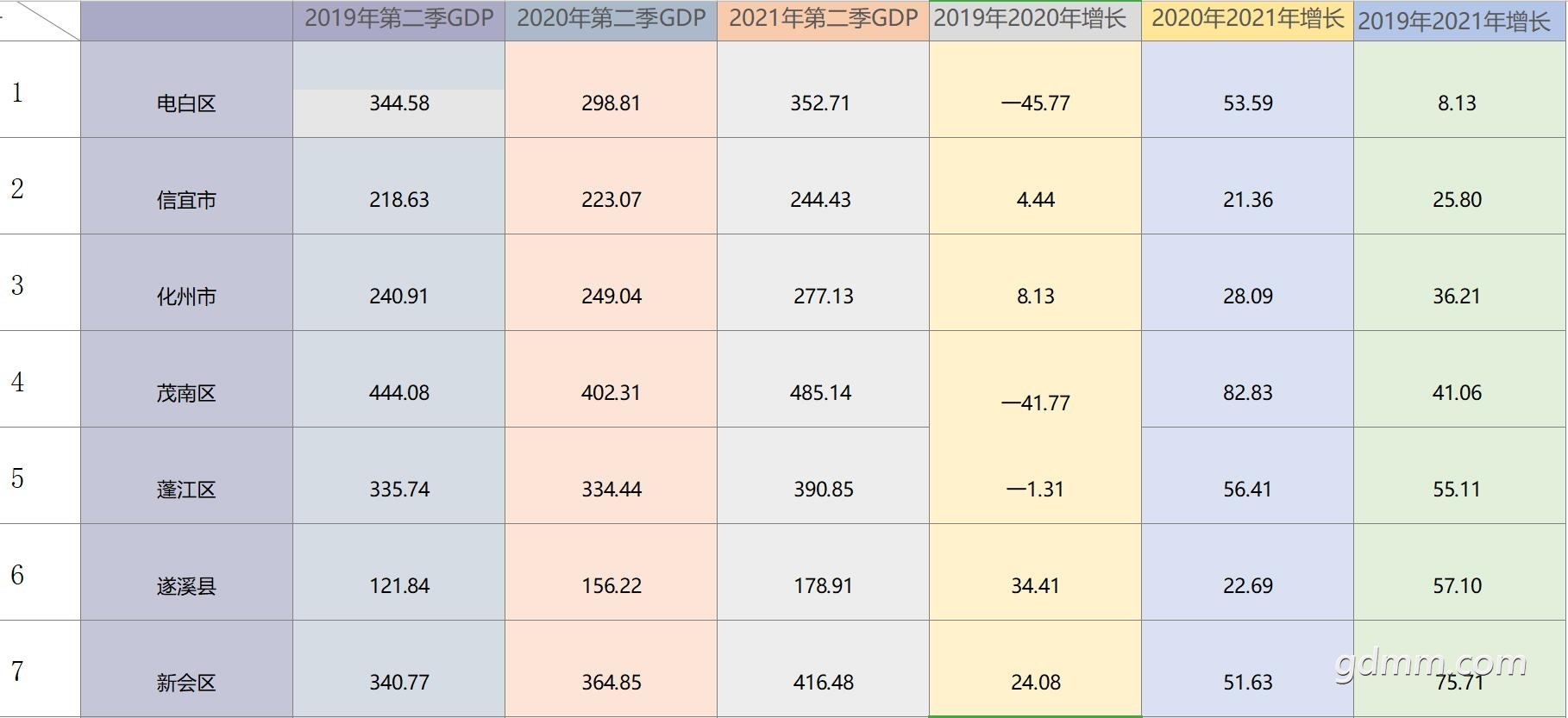Click the cell showing —45.77
Screen dimensions: 1568x718
click(x=1035, y=103)
